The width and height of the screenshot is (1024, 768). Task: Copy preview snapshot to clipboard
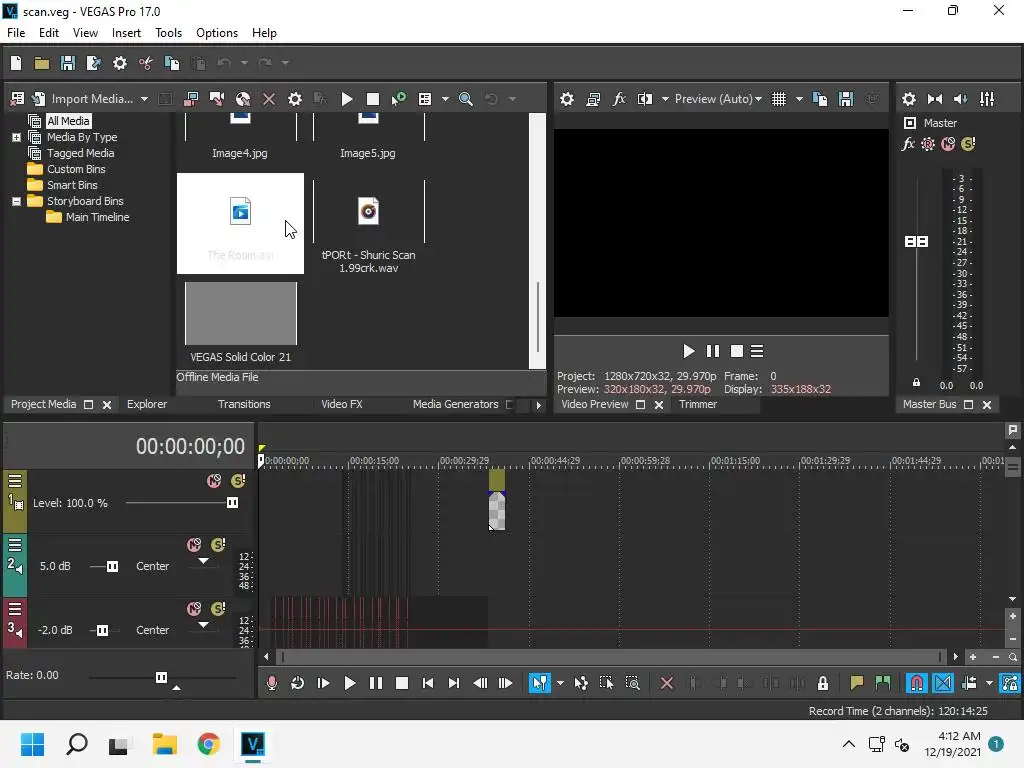coord(820,99)
